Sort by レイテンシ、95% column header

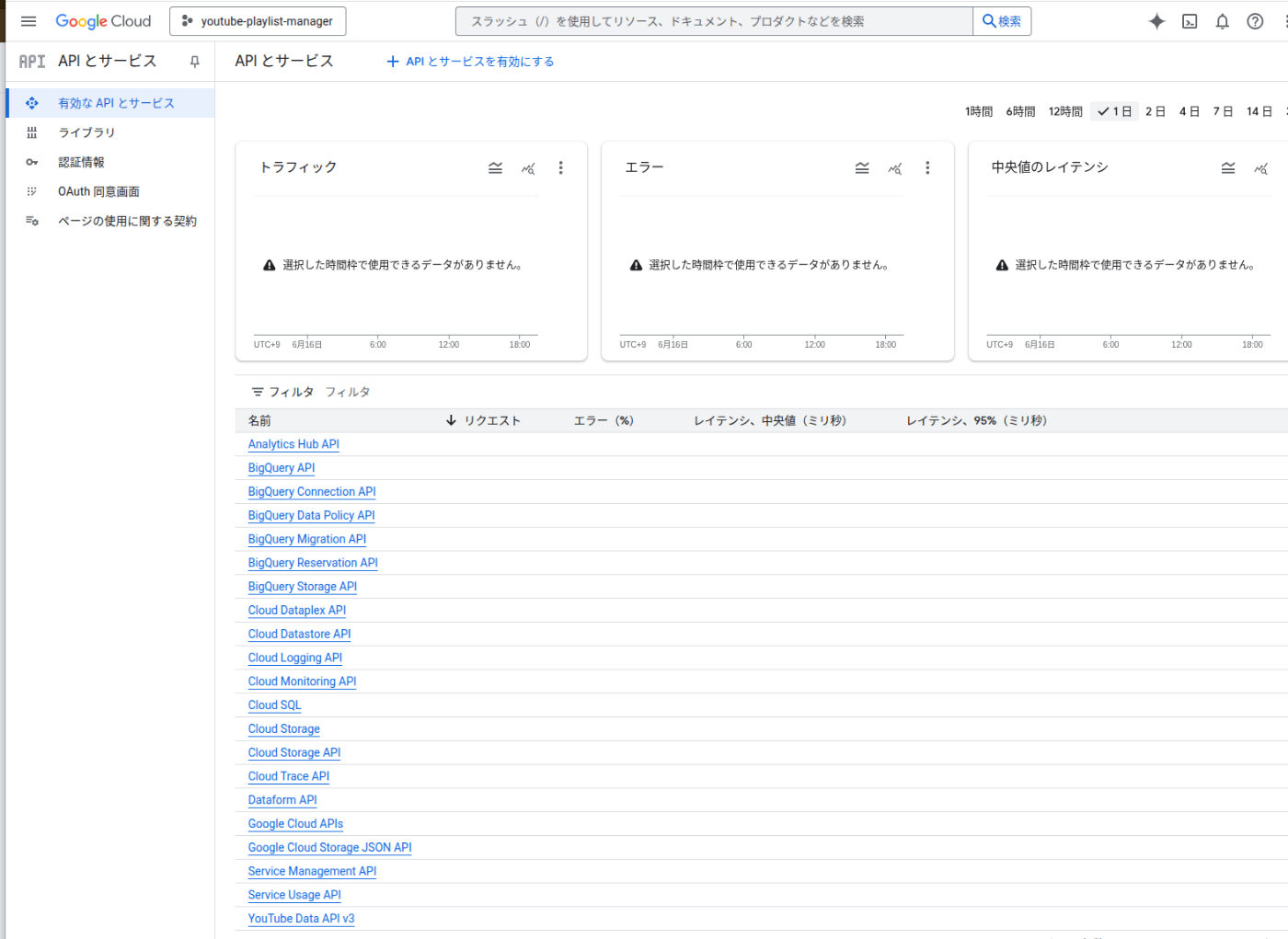(977, 420)
